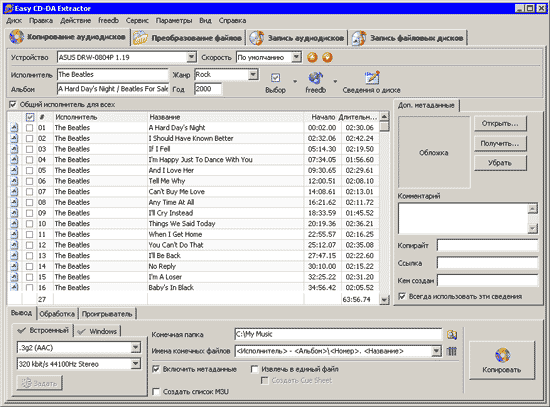Open the Сведения о диске icon

[x=371, y=78]
